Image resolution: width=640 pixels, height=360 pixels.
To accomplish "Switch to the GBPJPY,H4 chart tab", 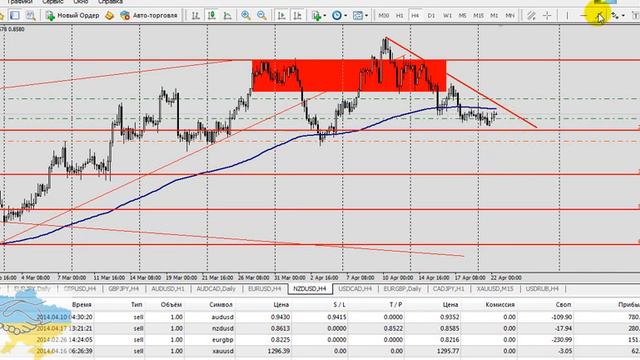I will click(124, 289).
